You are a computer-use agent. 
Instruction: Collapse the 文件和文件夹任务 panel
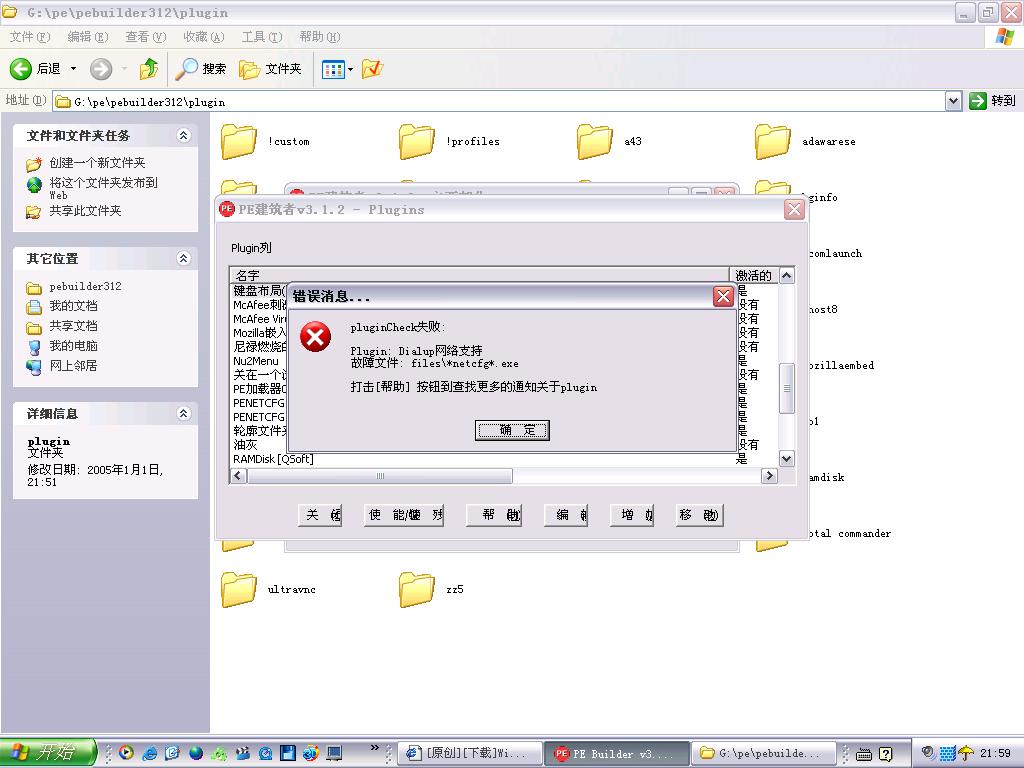(x=184, y=135)
